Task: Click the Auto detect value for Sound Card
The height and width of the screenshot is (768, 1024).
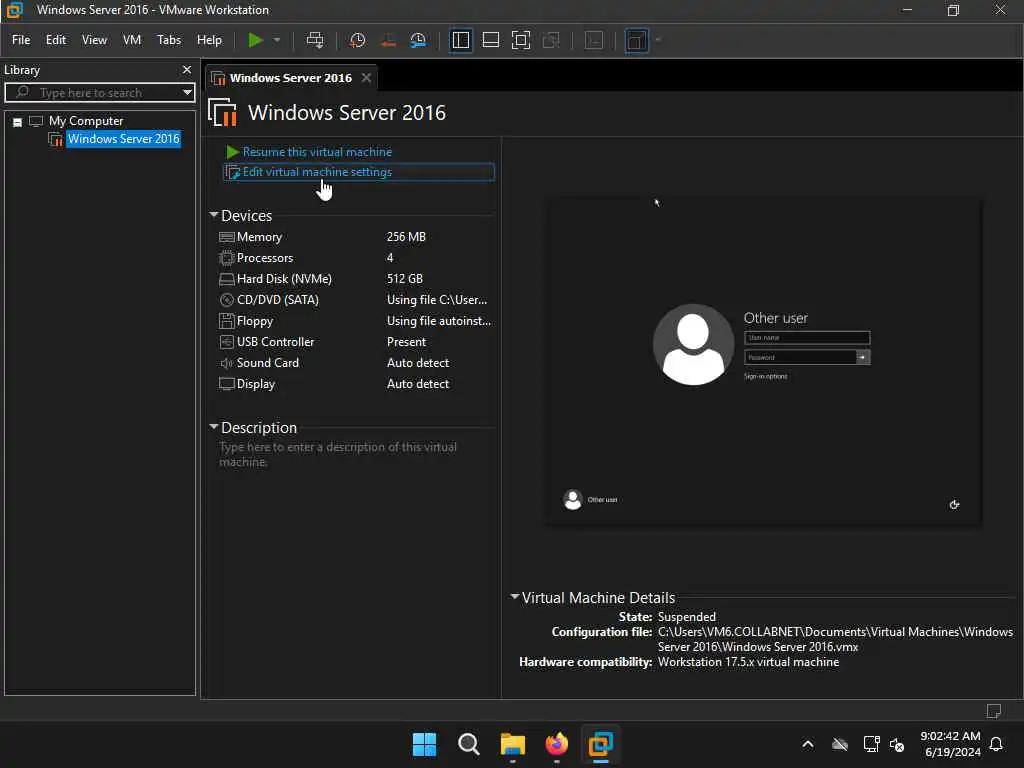Action: point(418,362)
